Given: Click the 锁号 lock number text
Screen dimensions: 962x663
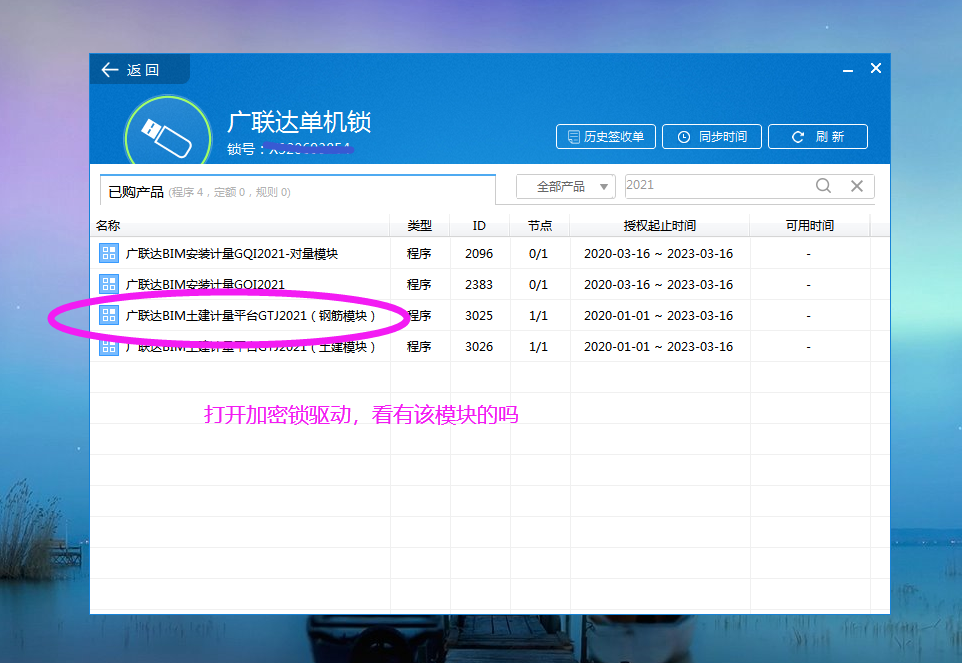Looking at the screenshot, I should click(291, 148).
